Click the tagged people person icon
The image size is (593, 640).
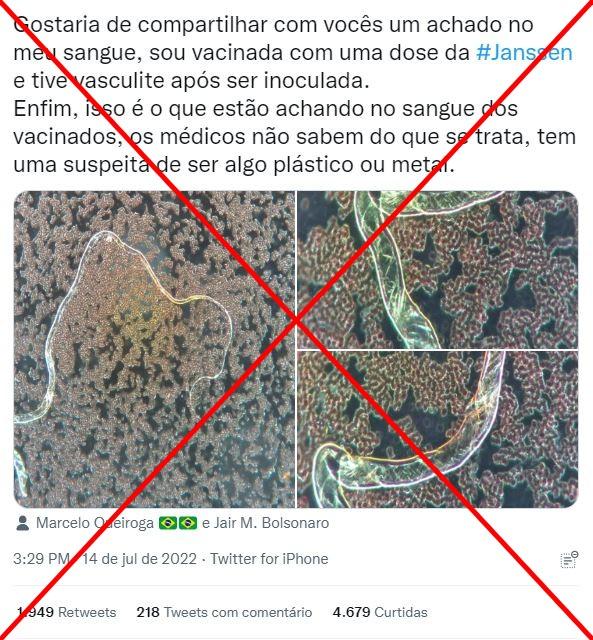[22, 523]
